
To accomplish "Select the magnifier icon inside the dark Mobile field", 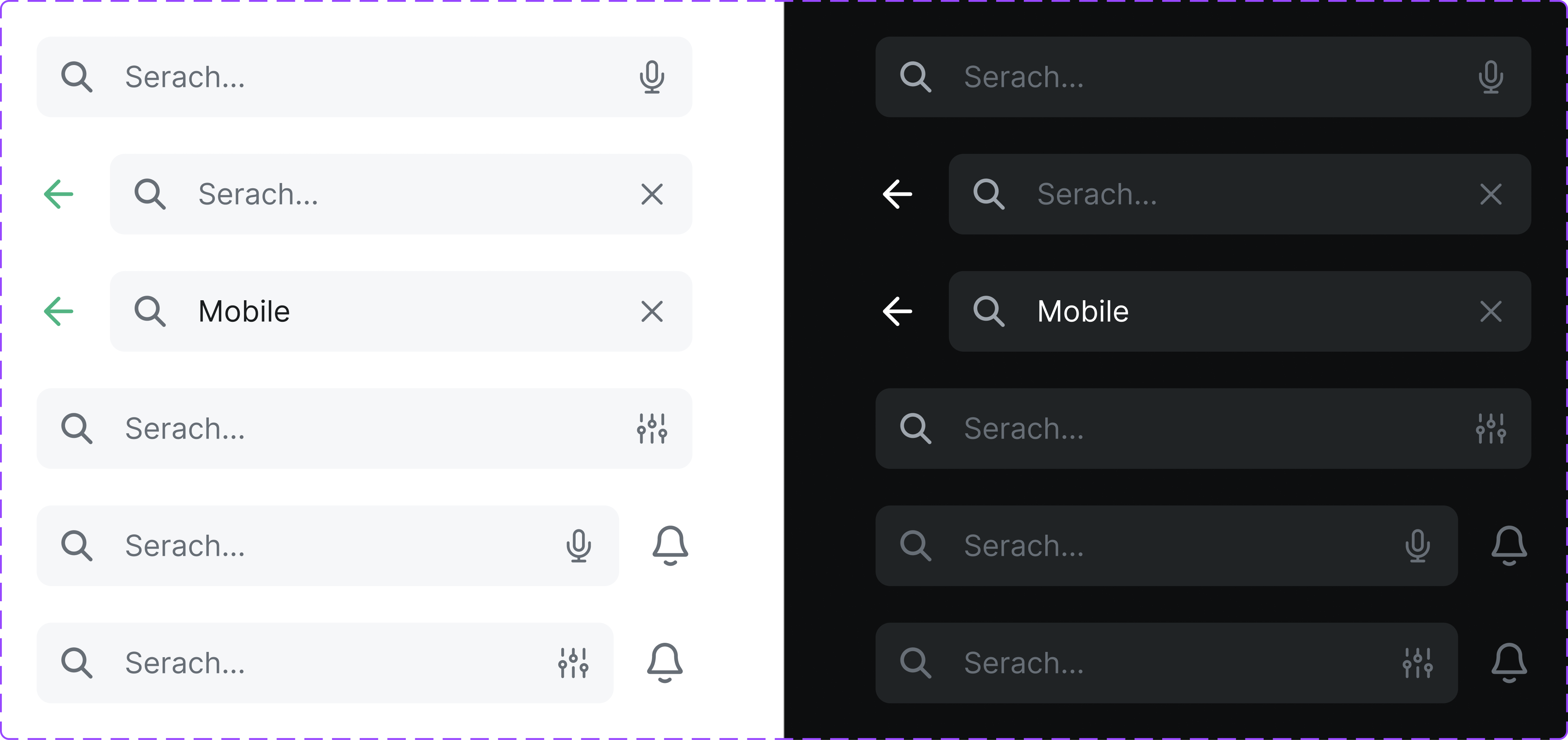I will [989, 312].
